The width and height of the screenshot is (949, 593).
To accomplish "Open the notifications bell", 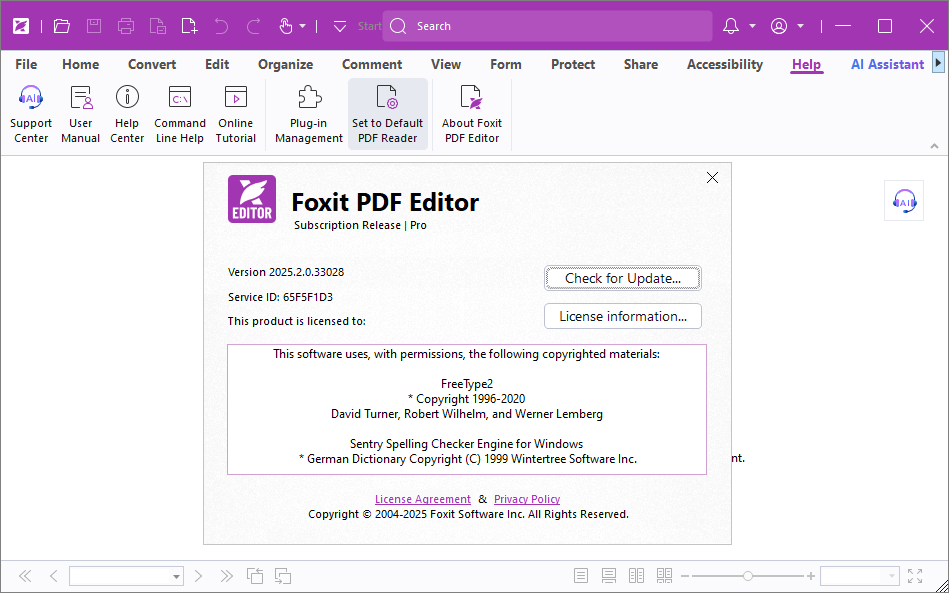I will coord(731,26).
